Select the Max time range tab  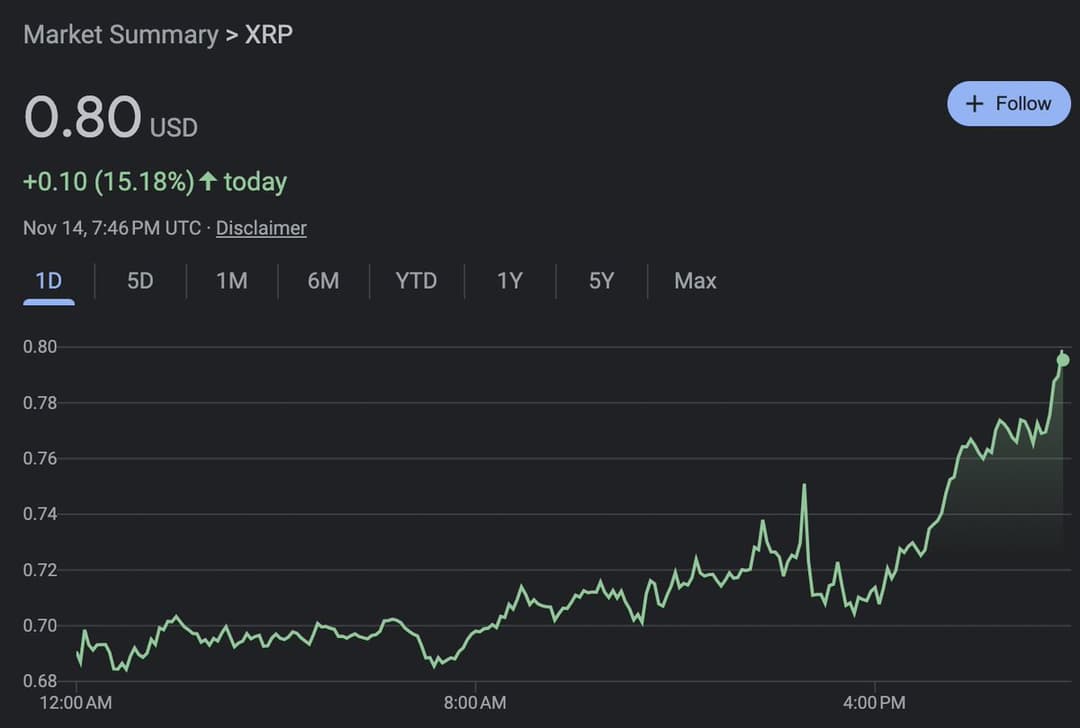point(695,281)
